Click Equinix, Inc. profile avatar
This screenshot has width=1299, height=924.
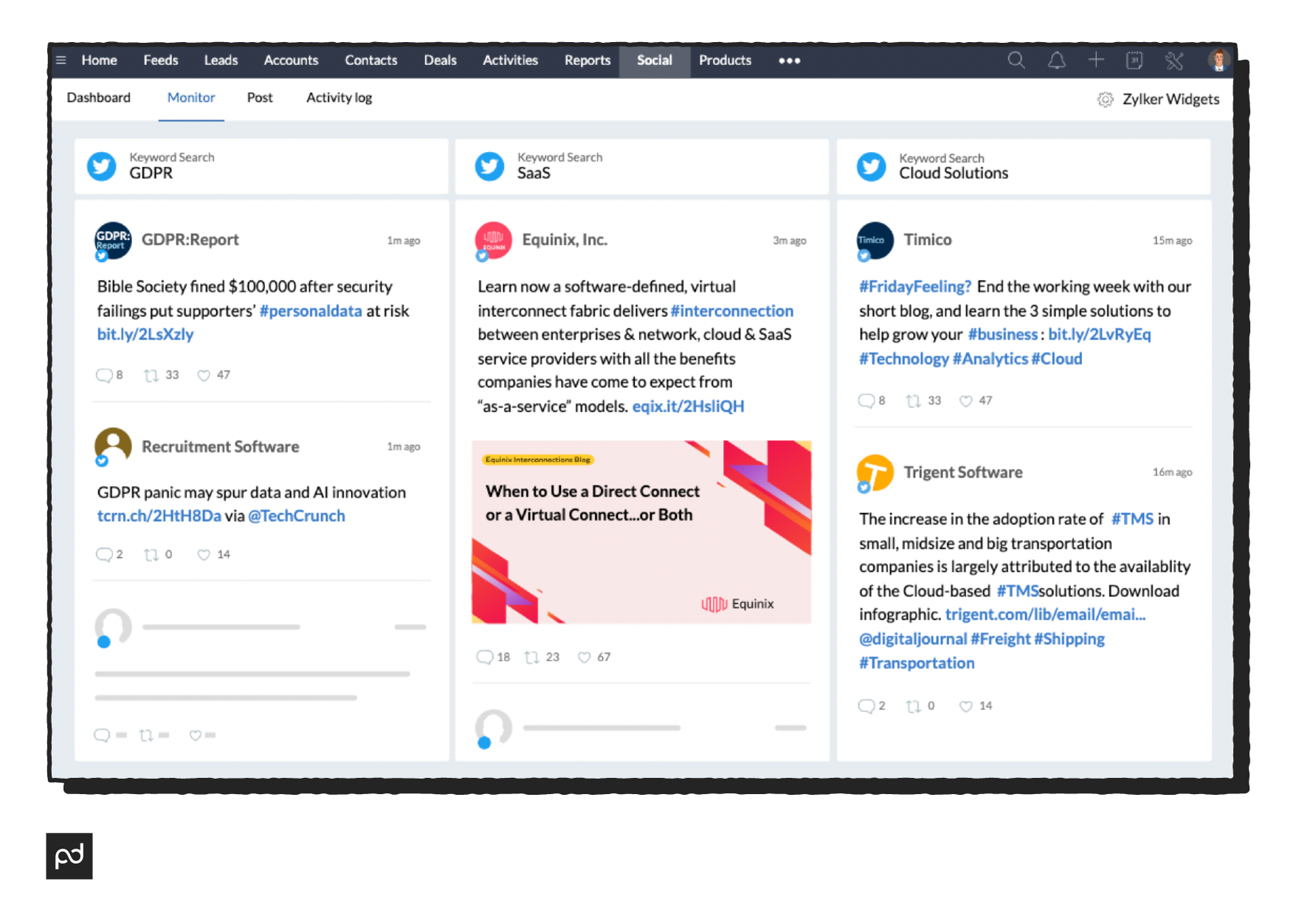pos(493,241)
